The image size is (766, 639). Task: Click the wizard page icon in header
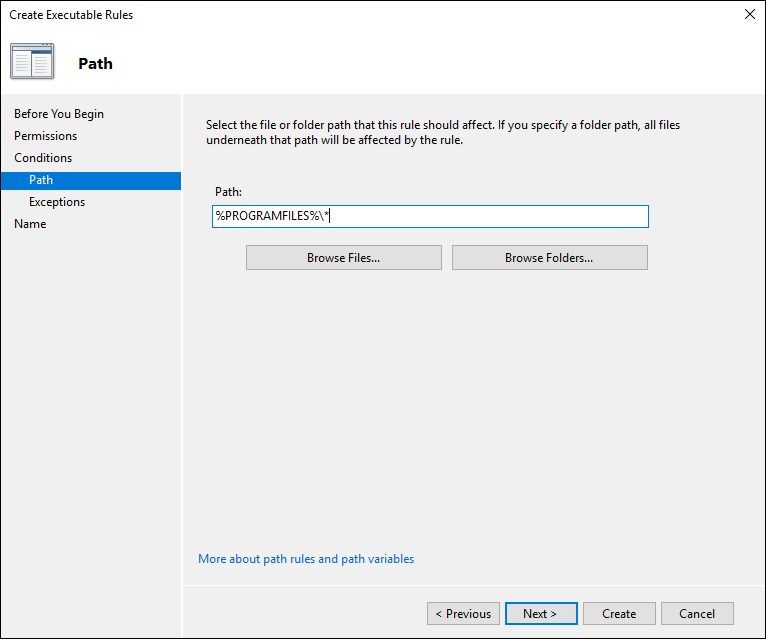[32, 62]
